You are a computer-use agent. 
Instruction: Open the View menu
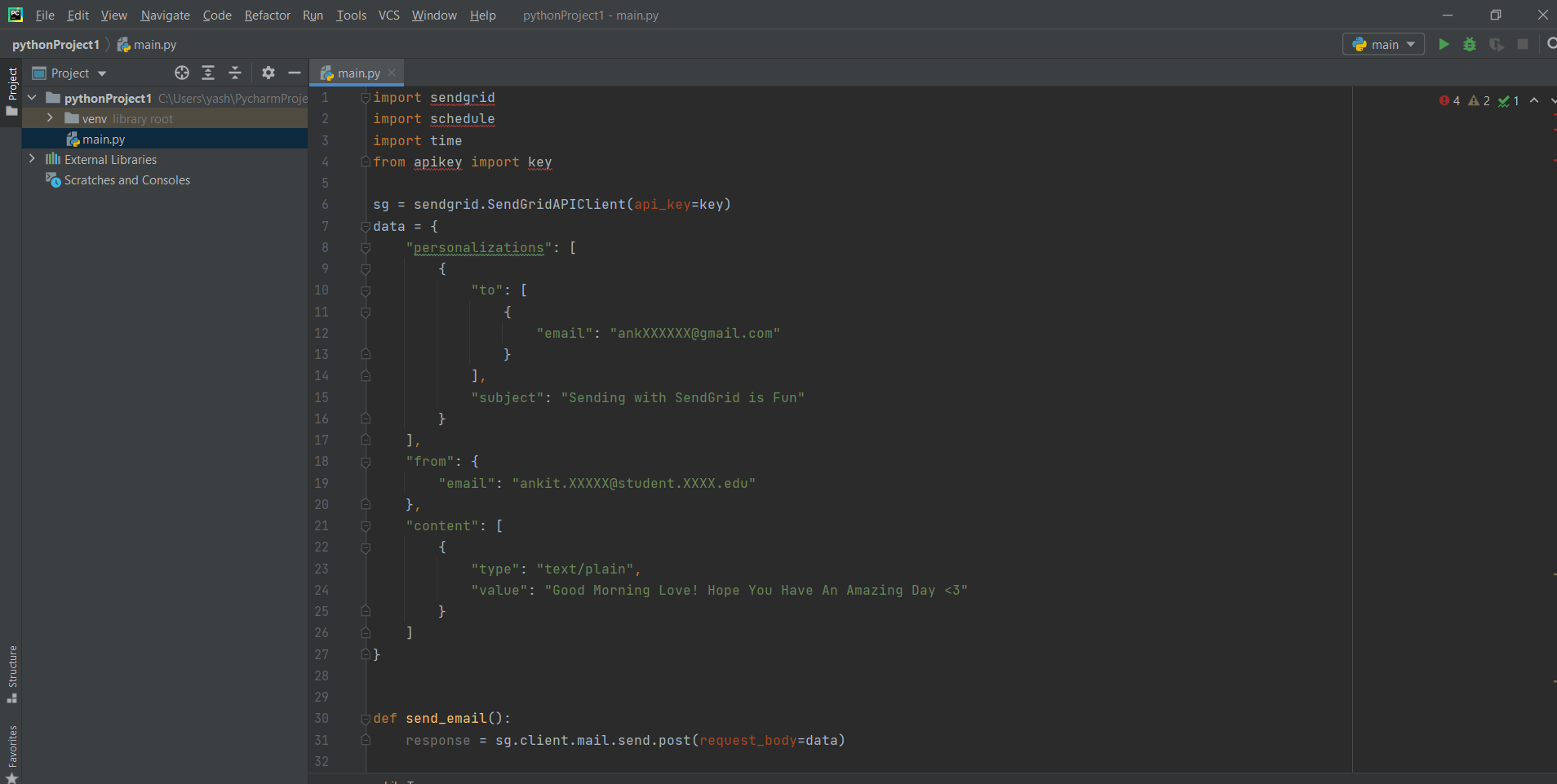tap(114, 16)
